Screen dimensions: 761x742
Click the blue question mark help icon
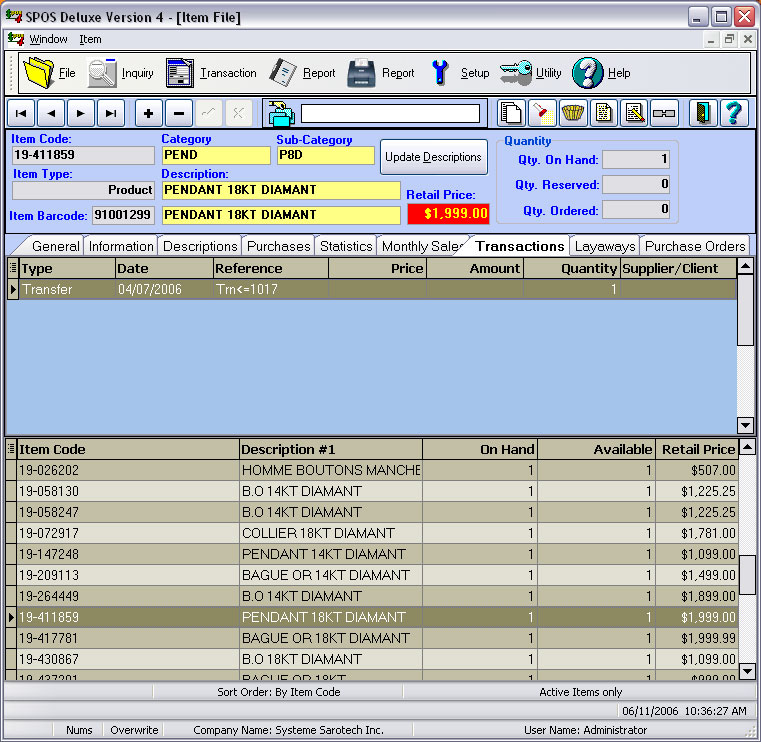[x=733, y=114]
